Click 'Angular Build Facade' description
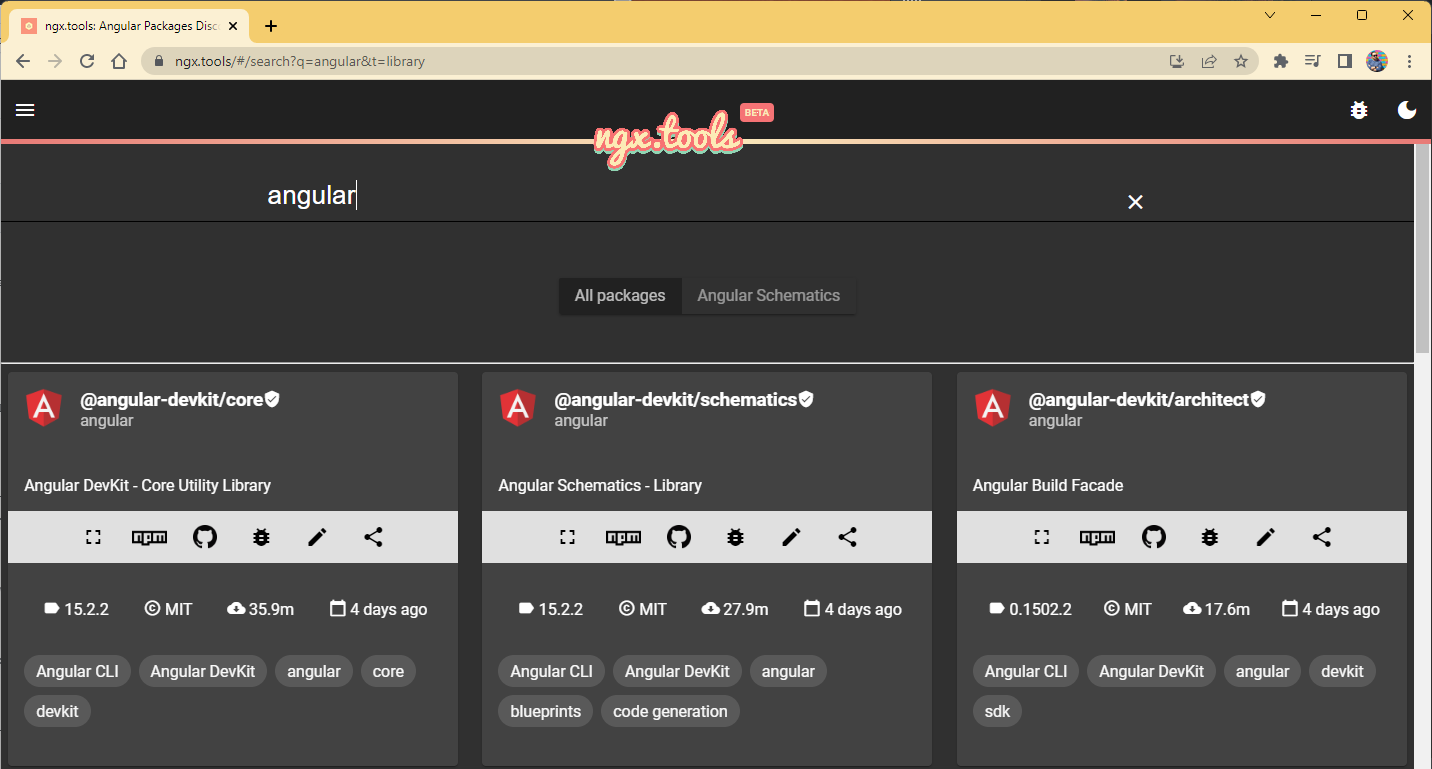This screenshot has width=1432, height=769. pos(1048,485)
